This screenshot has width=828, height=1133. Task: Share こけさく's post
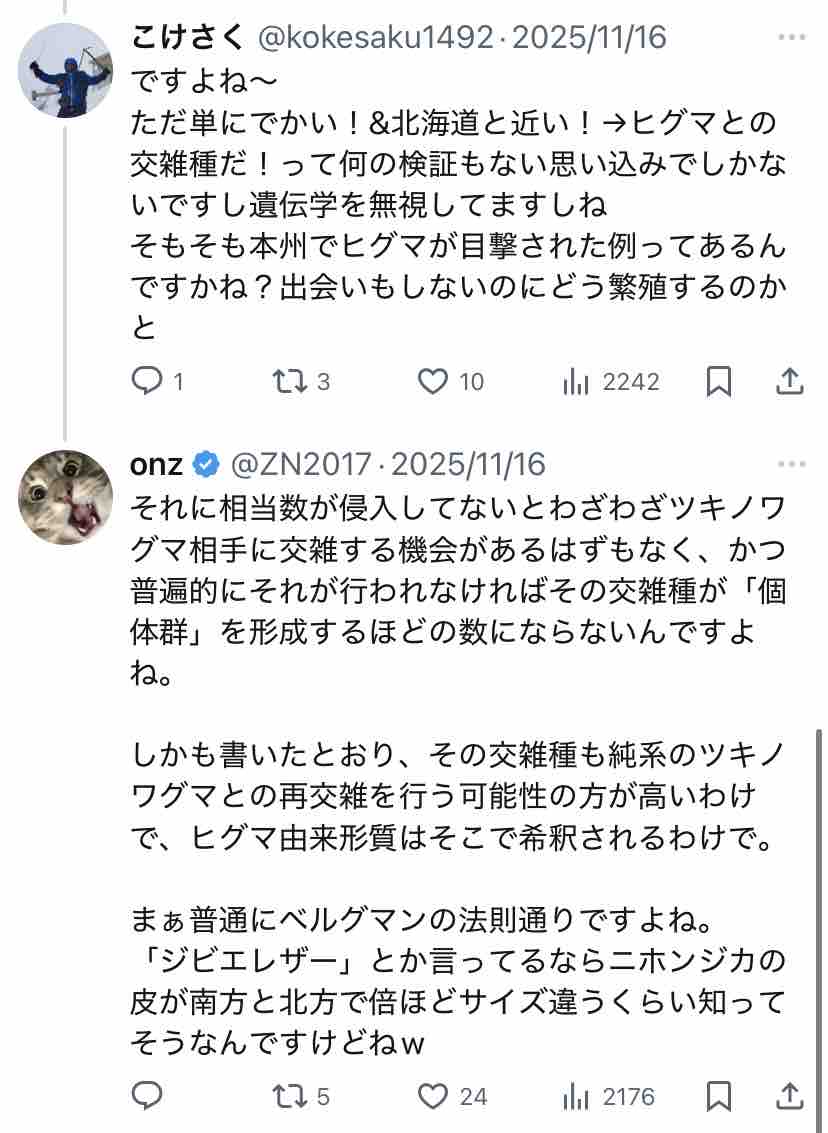pyautogui.click(x=790, y=381)
